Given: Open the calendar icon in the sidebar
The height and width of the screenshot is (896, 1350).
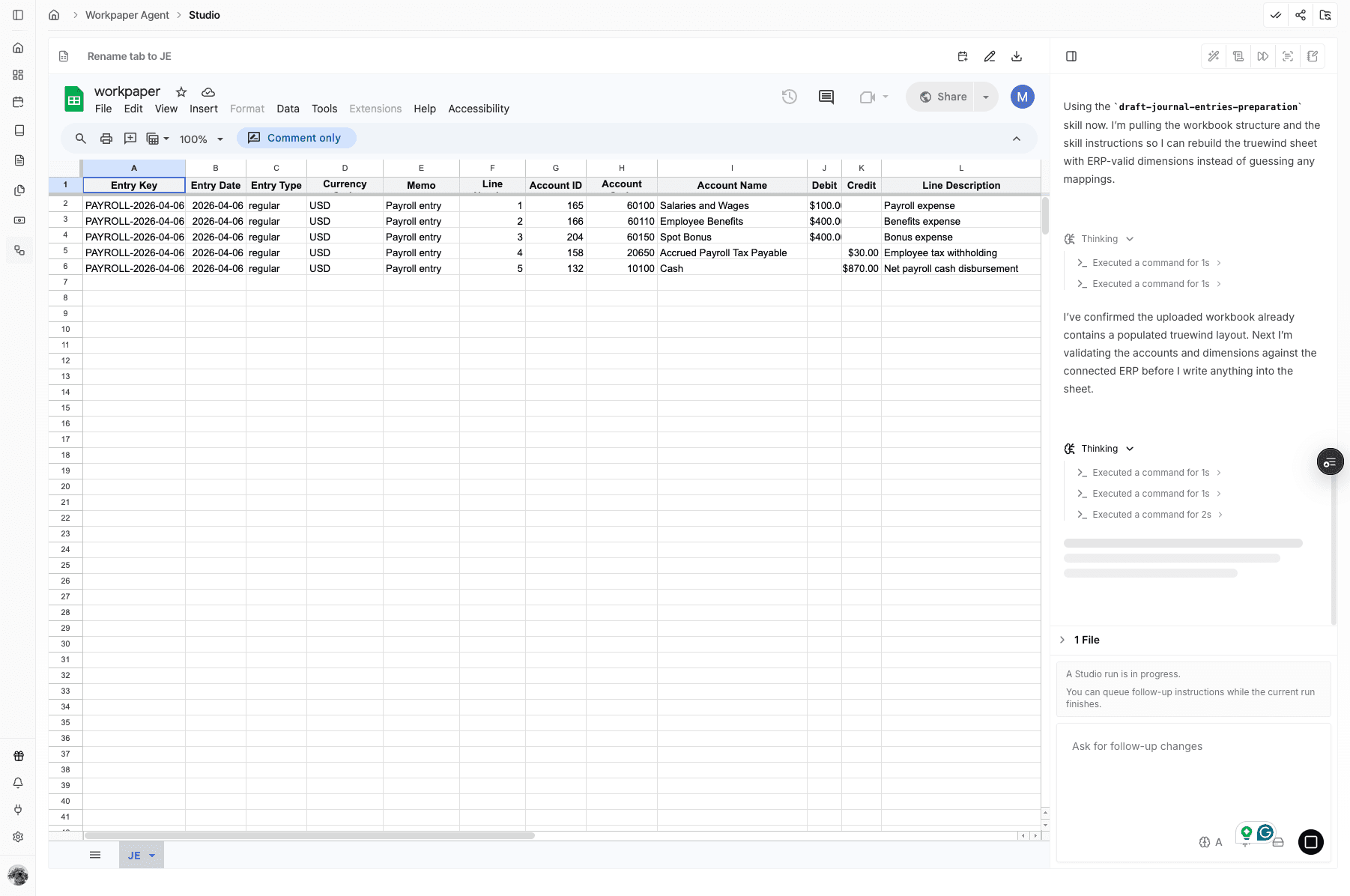Looking at the screenshot, I should coord(19,102).
